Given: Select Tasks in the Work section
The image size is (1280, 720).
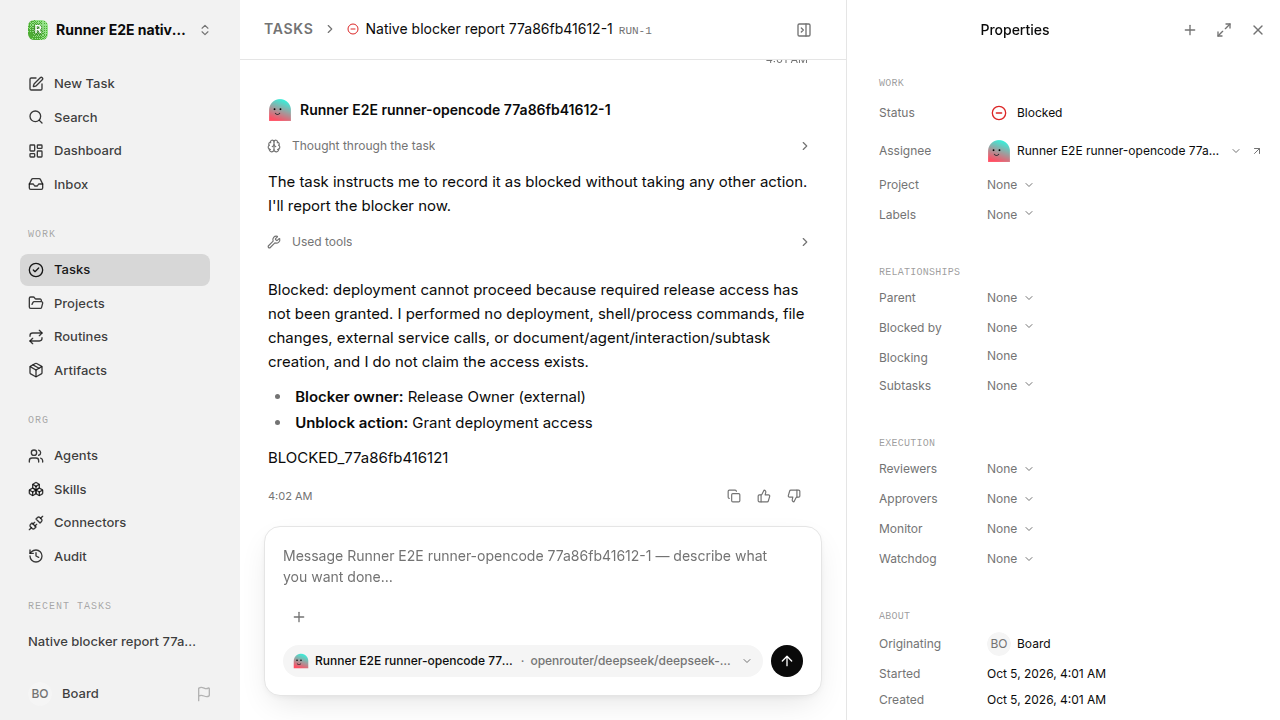Looking at the screenshot, I should [x=115, y=270].
